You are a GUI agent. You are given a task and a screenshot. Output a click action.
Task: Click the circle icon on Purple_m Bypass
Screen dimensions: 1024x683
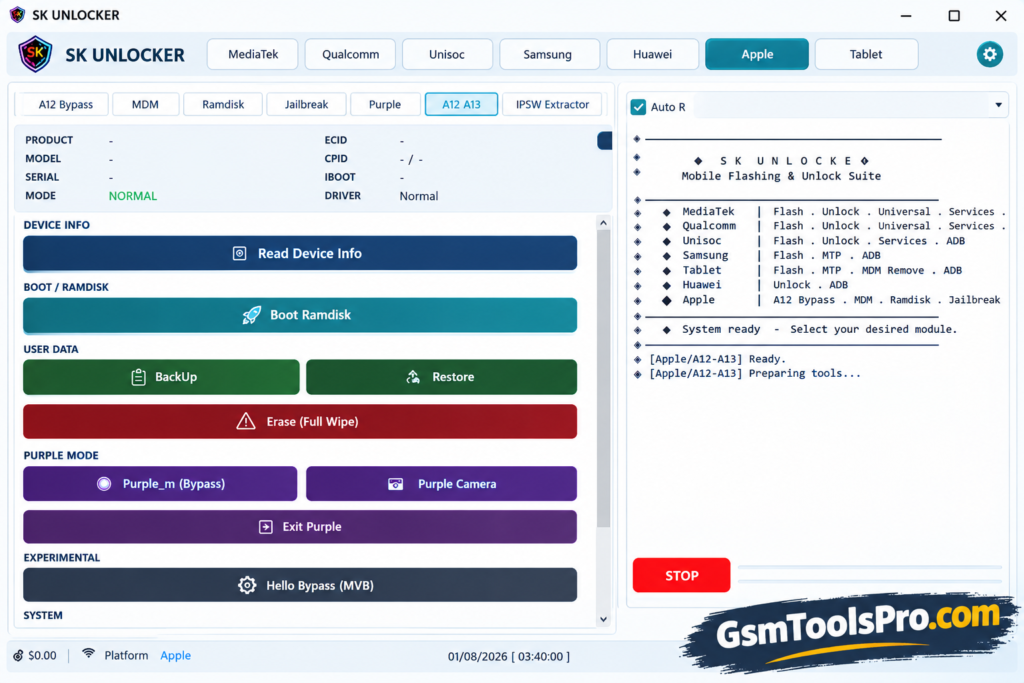[x=104, y=484]
